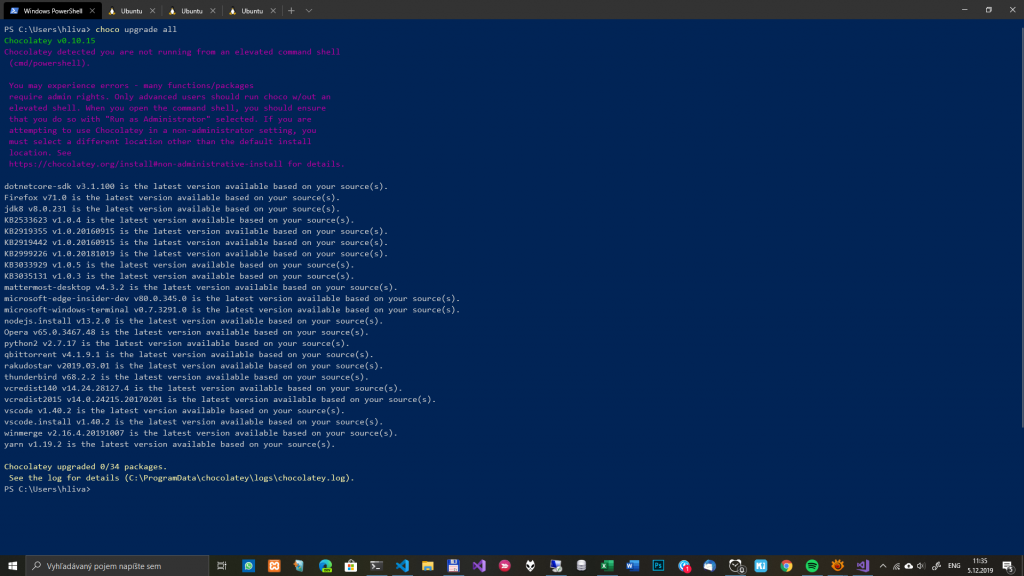Open a new terminal tab with plus button
The width and height of the screenshot is (1024, 576).
(291, 10)
